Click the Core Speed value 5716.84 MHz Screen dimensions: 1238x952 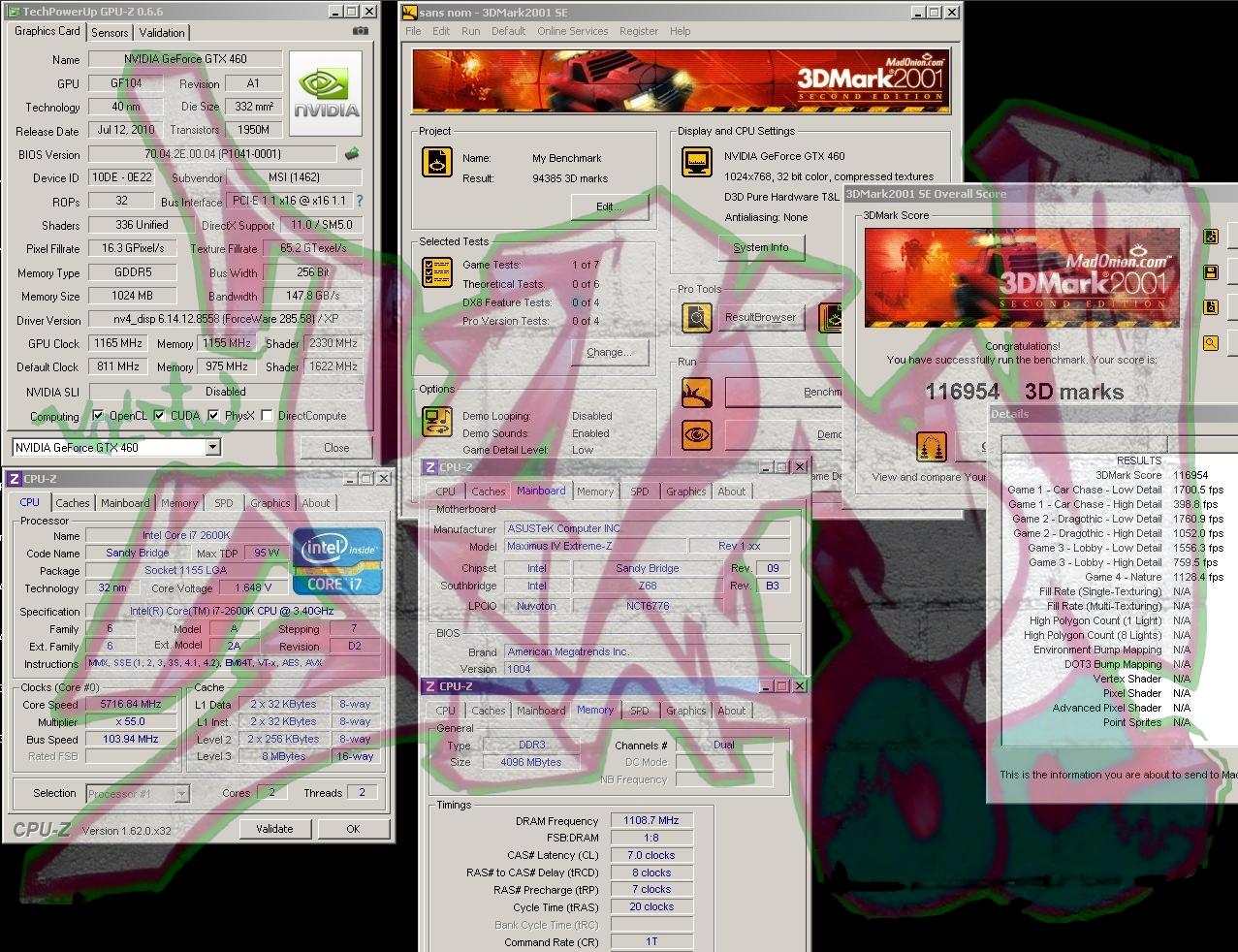pos(131,705)
